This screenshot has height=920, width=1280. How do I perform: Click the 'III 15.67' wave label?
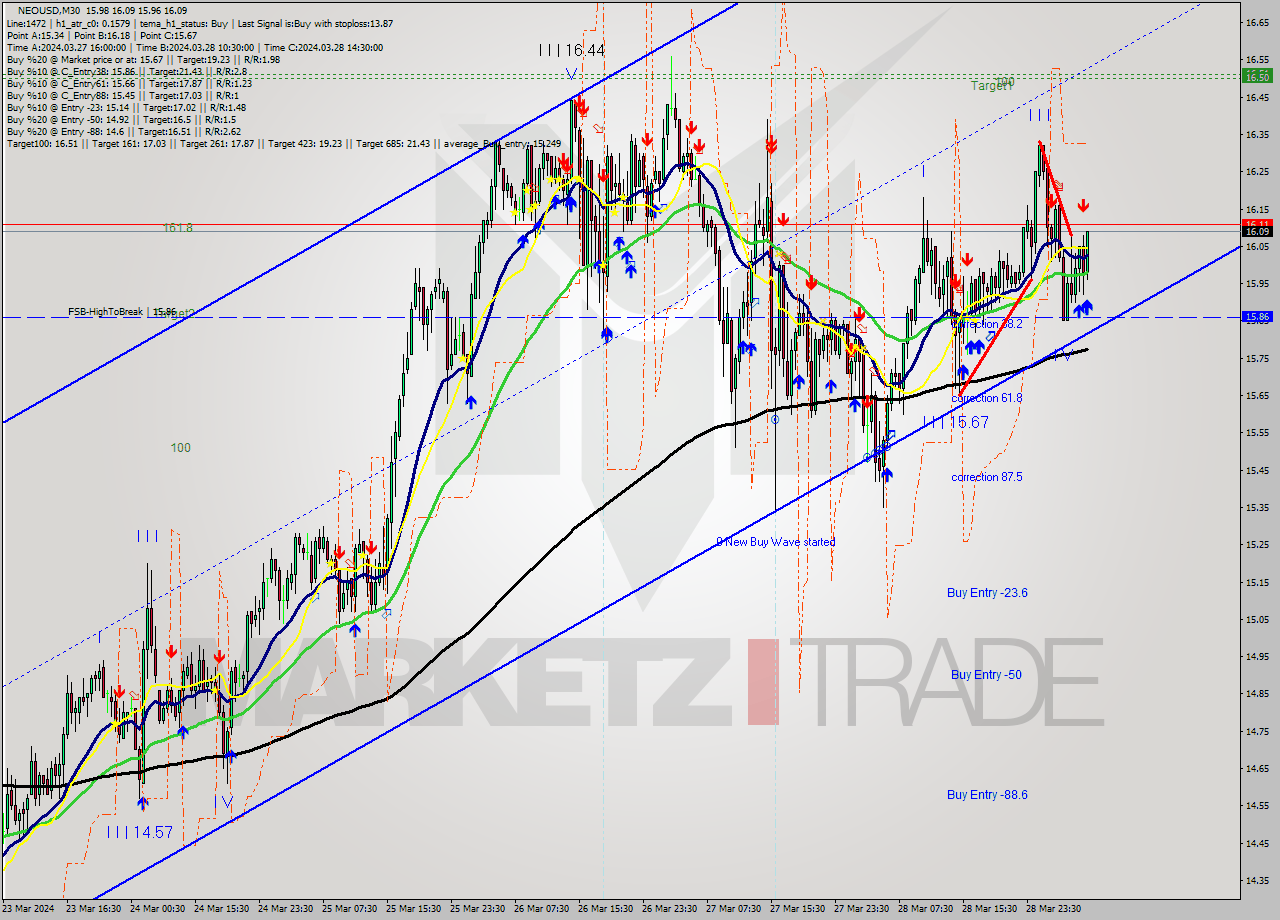tap(956, 423)
